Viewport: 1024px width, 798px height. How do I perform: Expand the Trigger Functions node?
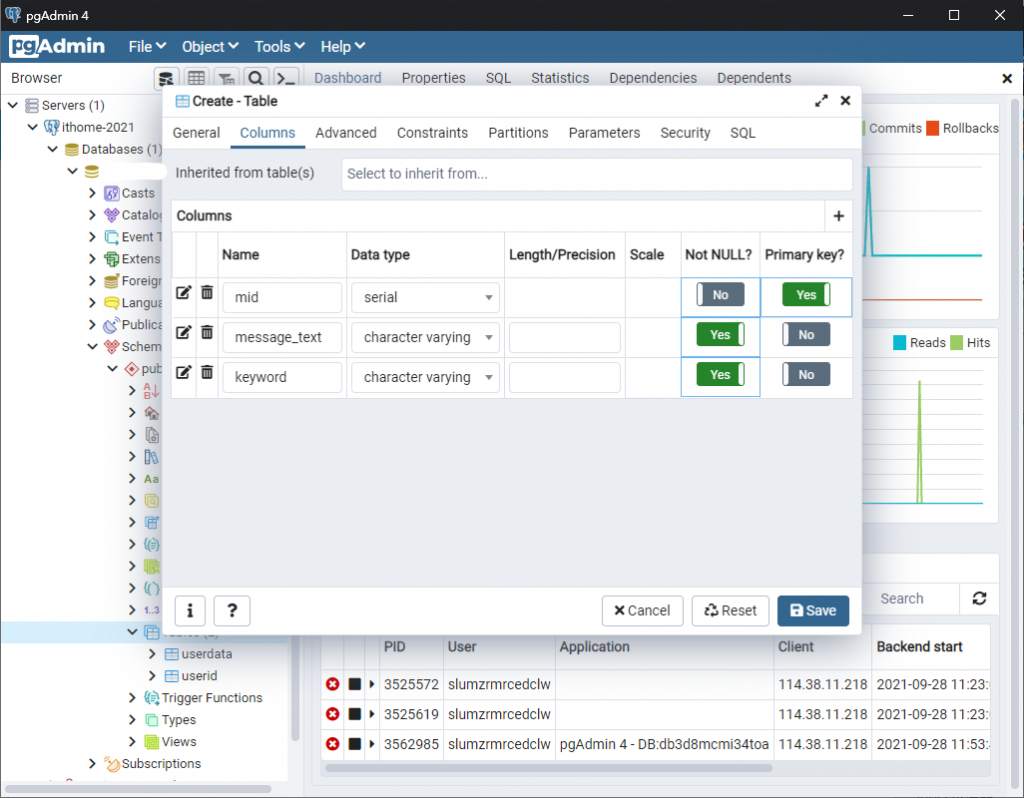(x=133, y=697)
